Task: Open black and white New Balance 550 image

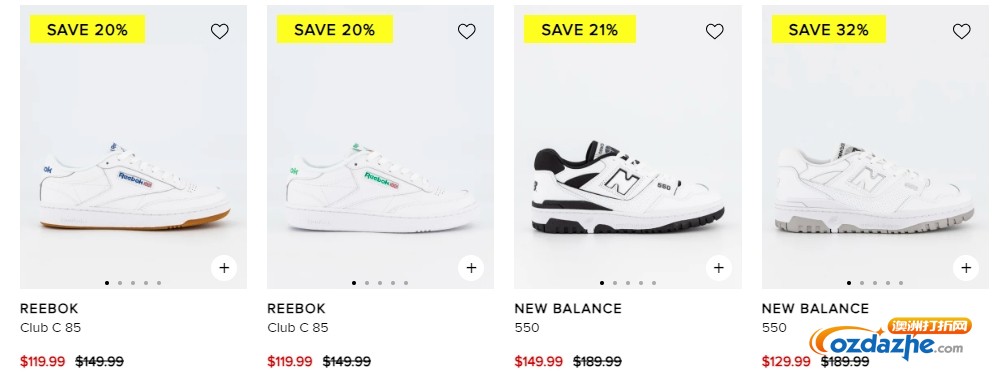Action: (x=628, y=147)
